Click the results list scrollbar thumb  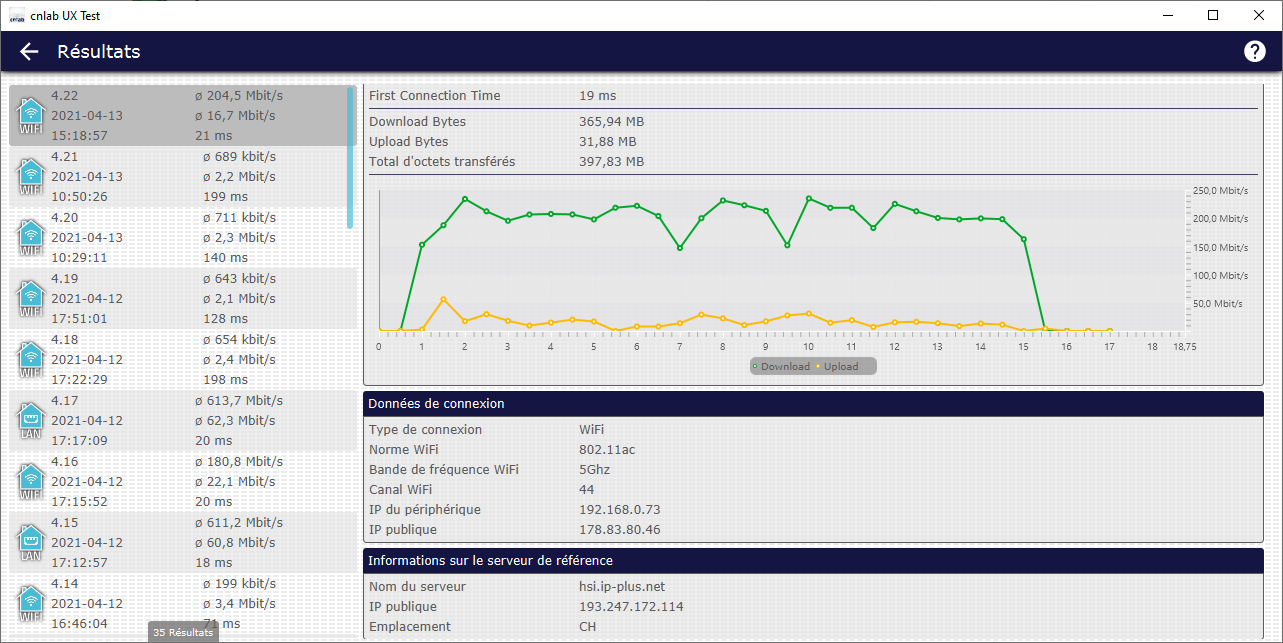tap(350, 157)
